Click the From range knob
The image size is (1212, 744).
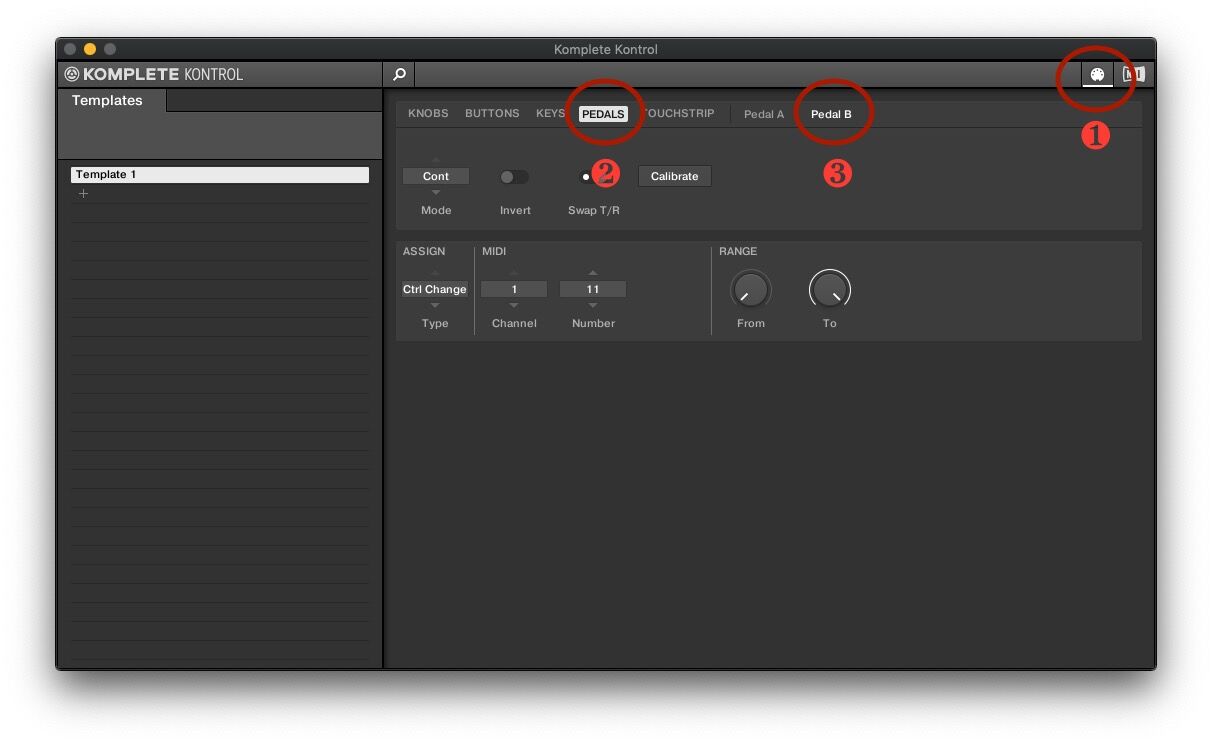(x=750, y=290)
